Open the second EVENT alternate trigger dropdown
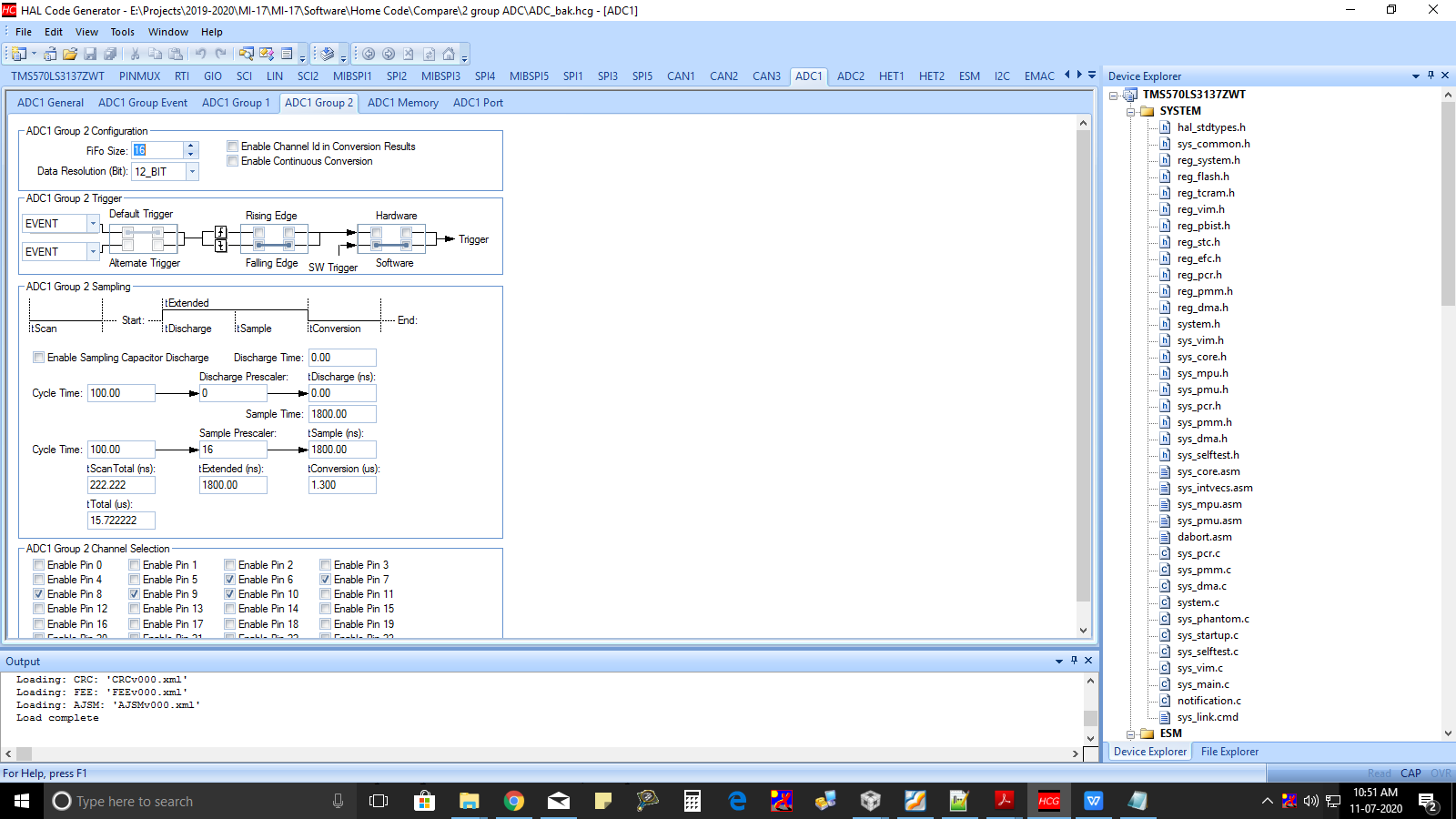 93,251
